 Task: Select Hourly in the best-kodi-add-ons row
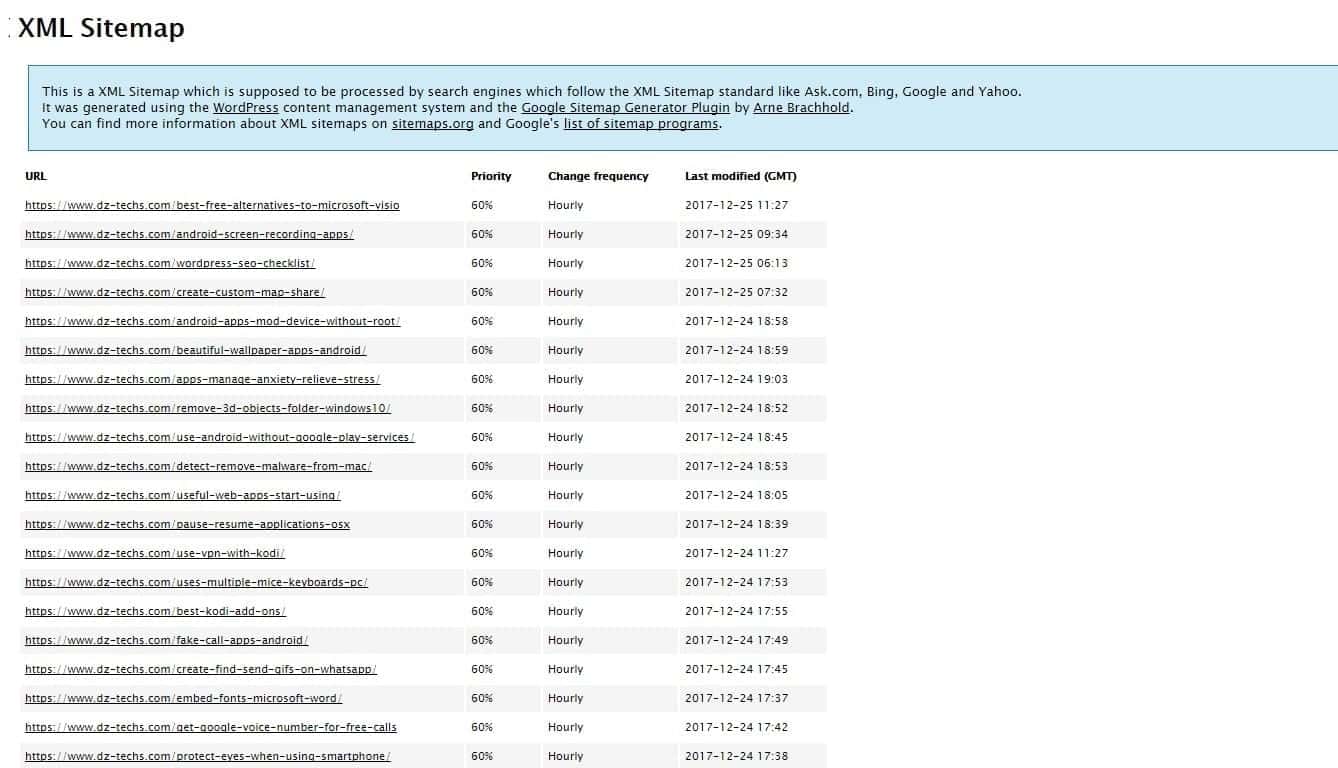pyautogui.click(x=565, y=611)
